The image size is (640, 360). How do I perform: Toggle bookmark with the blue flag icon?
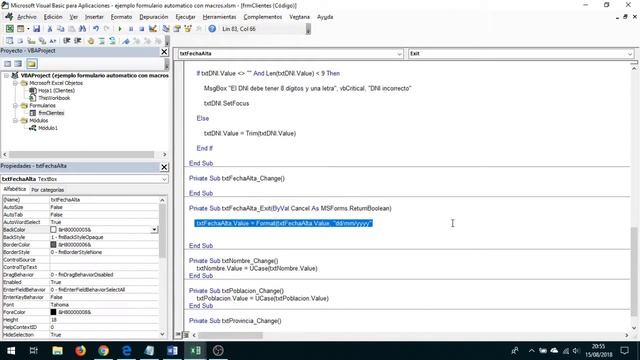click(x=126, y=41)
